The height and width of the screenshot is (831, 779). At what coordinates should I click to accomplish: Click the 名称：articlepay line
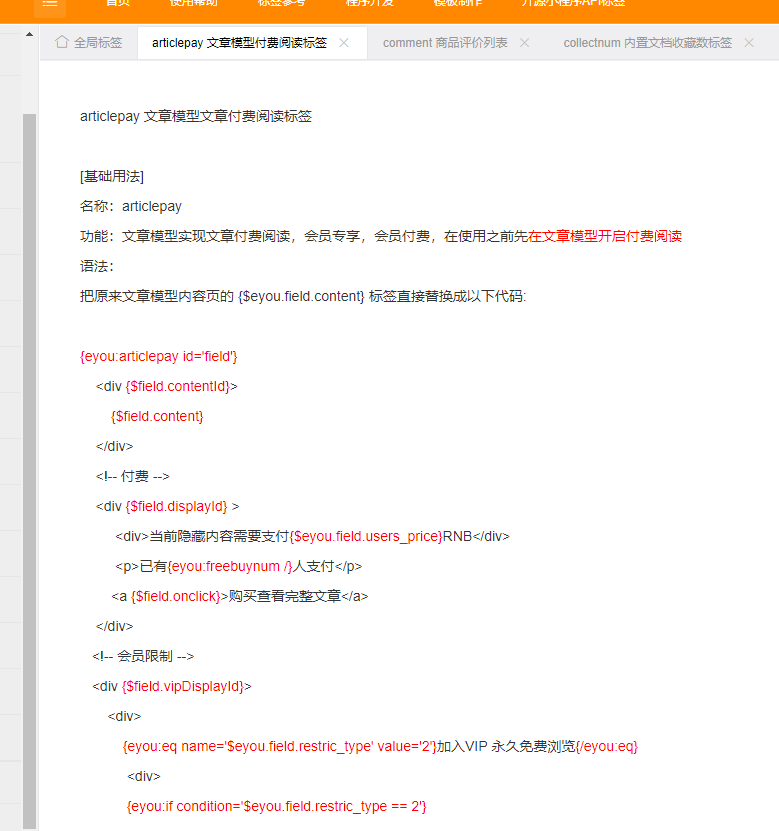pos(131,206)
